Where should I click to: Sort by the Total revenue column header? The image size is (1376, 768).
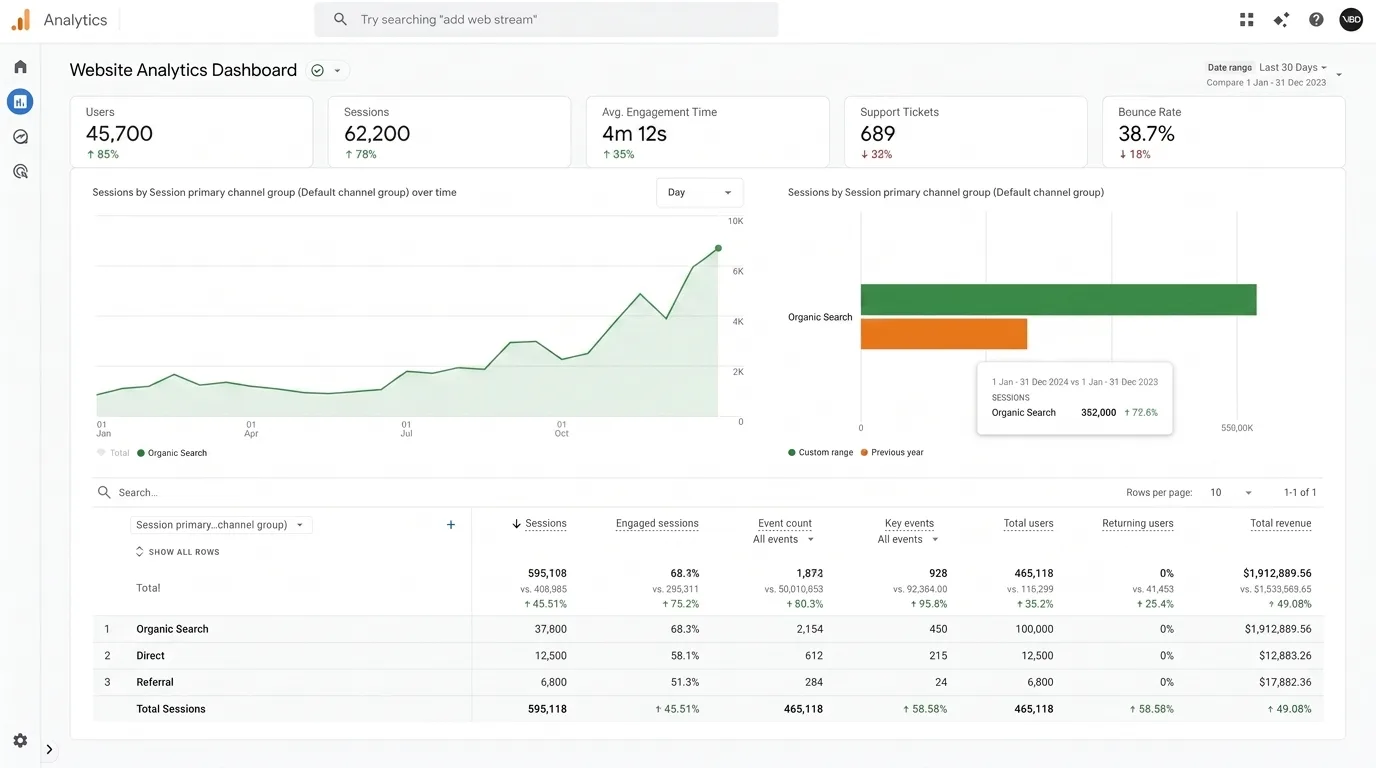[1281, 524]
